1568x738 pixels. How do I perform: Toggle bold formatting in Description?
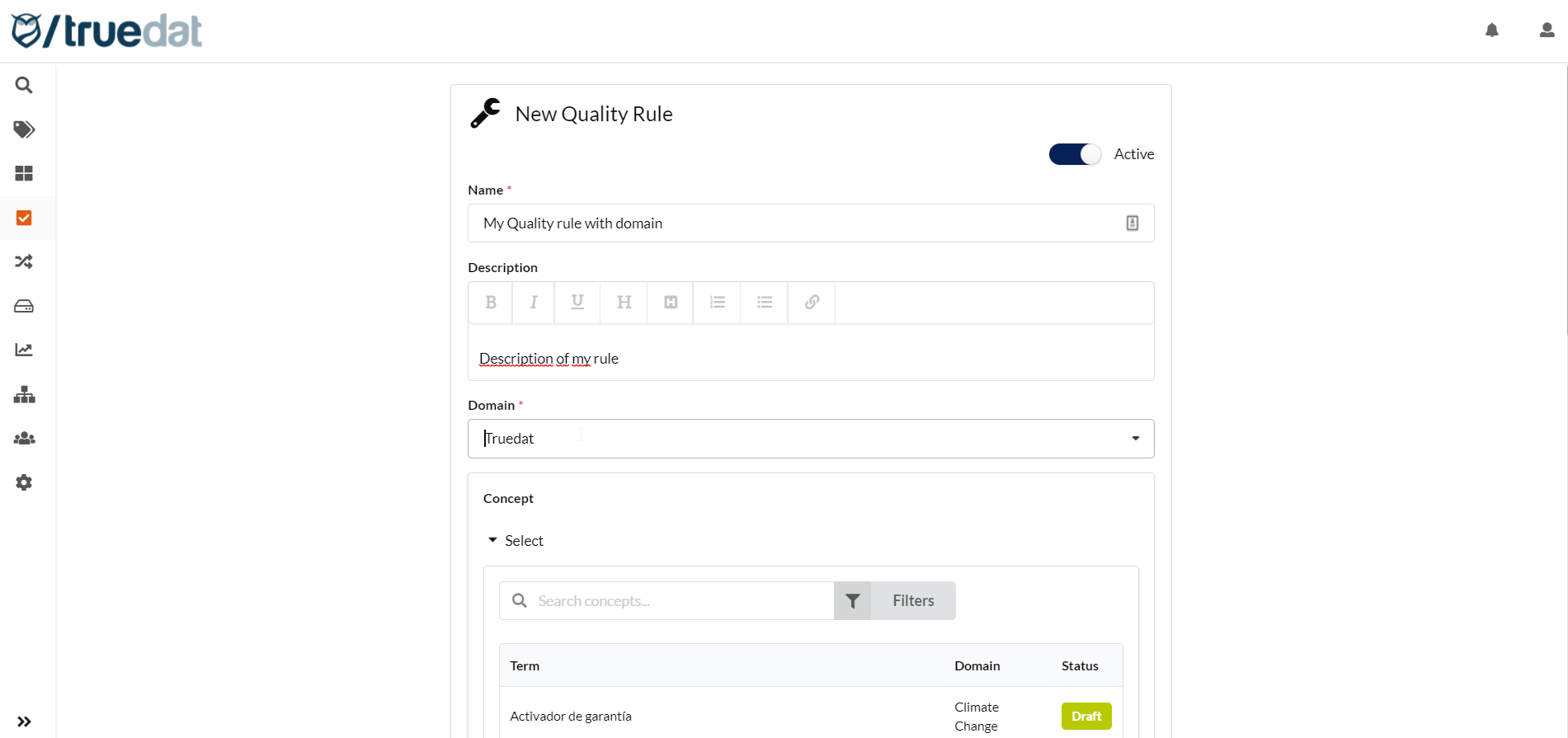click(x=491, y=303)
